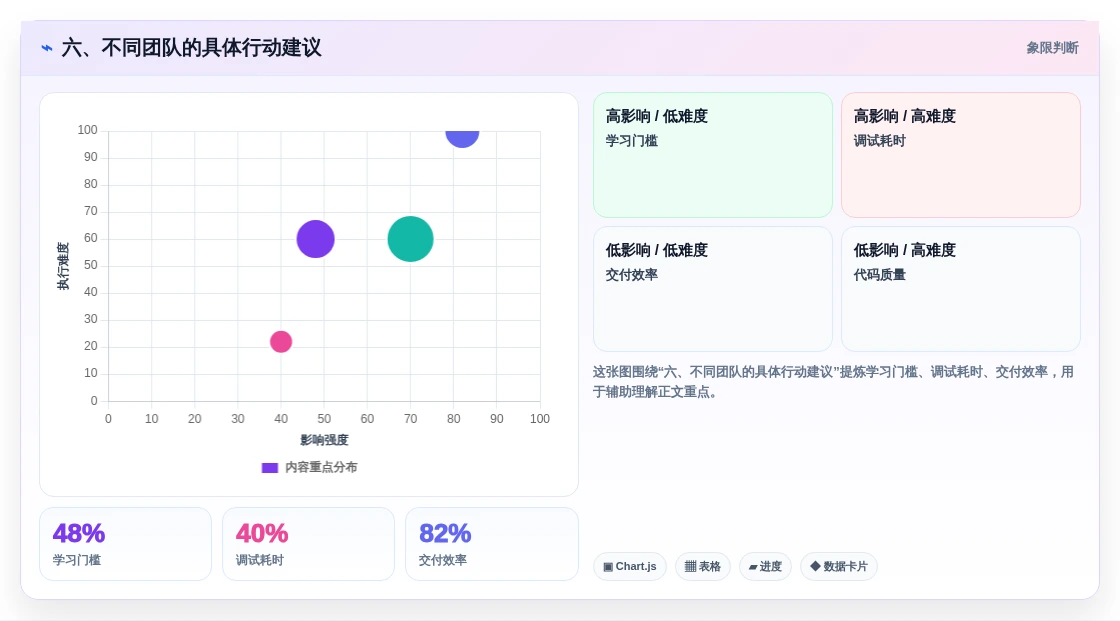Viewport: 1120px width, 621px height.
Task: Click the lightning icon beside the section title
Action: click(47, 48)
